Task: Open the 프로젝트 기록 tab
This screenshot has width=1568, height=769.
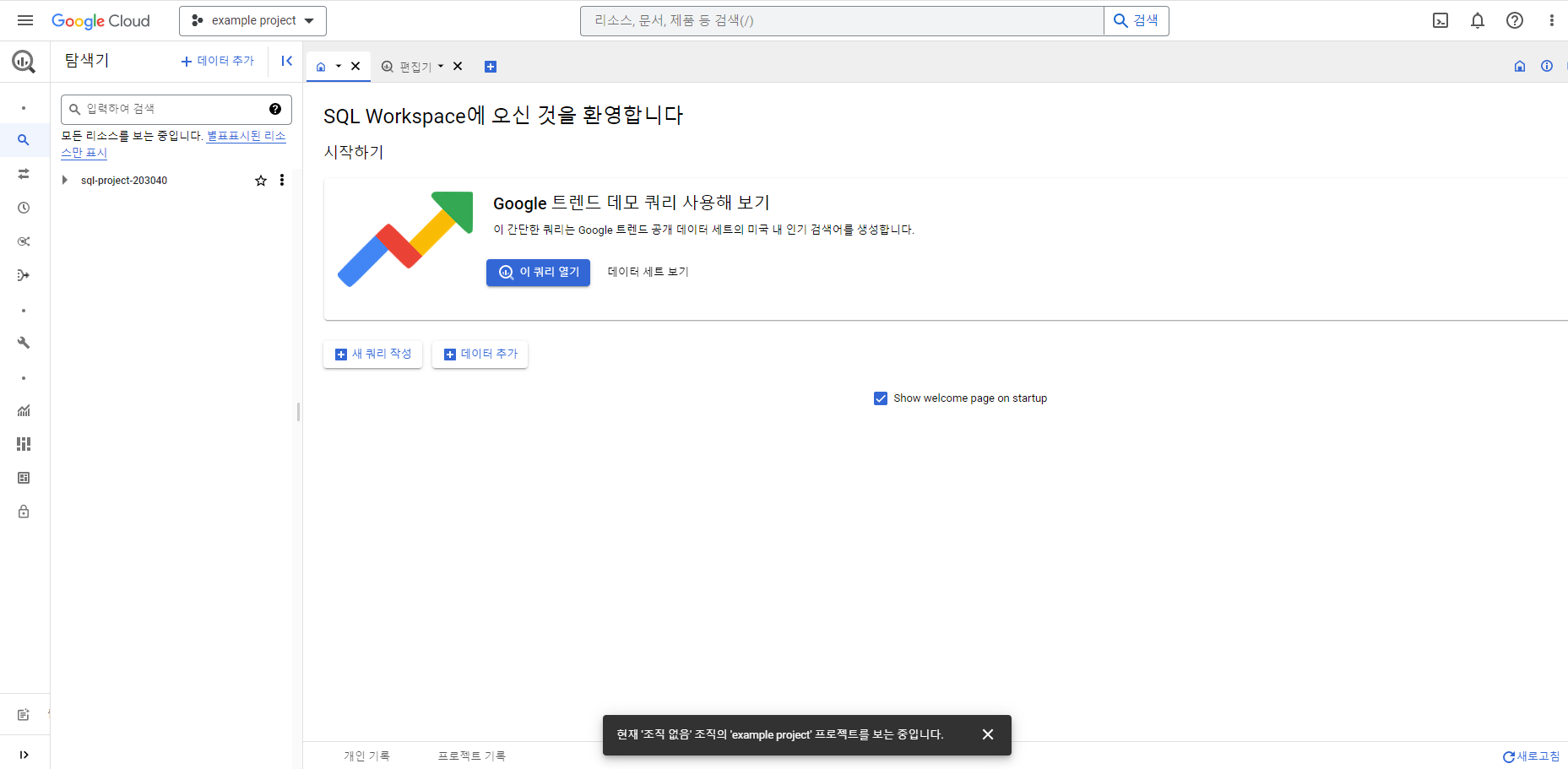Action: coord(472,756)
